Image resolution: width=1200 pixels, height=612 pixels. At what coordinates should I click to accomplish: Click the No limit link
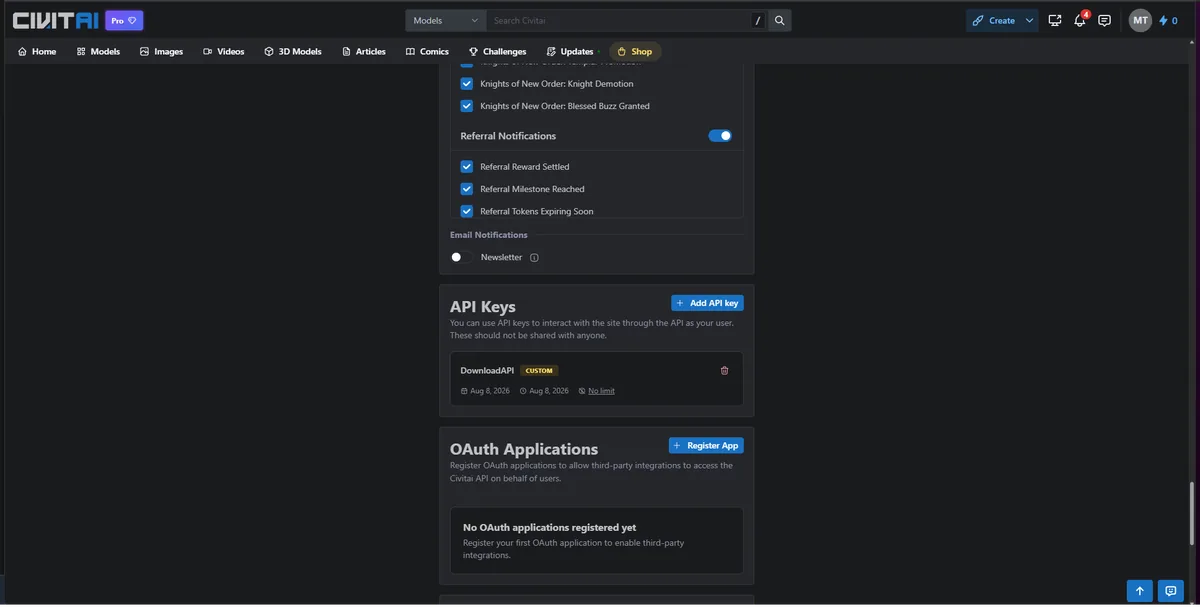tap(601, 391)
